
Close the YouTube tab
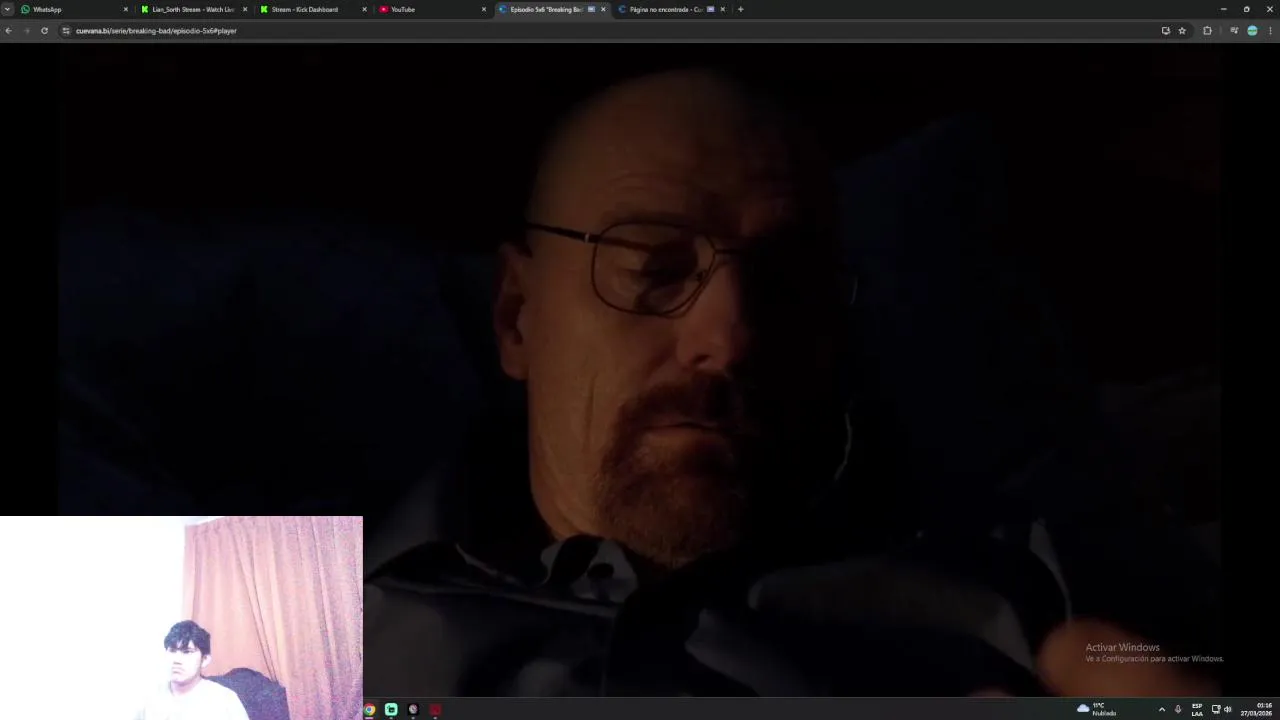[484, 9]
